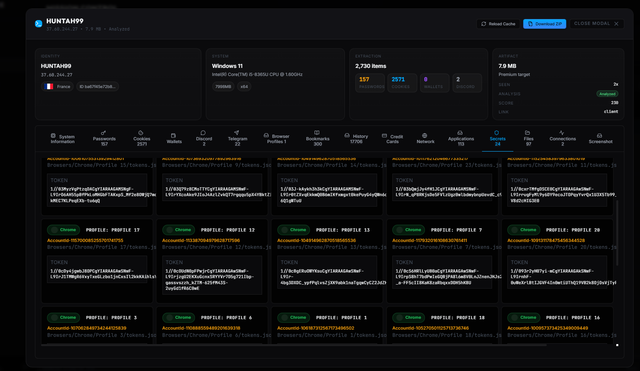Click the 2 Discord stat tile
The image size is (640, 371).
coord(467,83)
